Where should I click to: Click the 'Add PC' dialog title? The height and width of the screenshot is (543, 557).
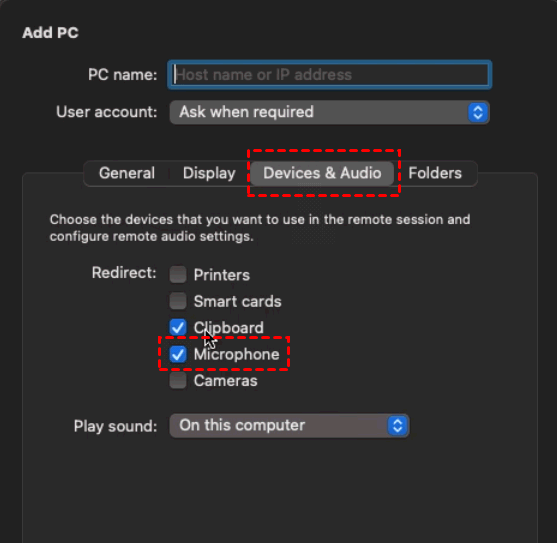(50, 33)
